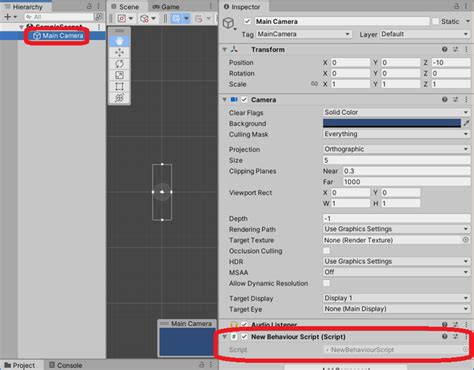
Task: Switch to the Scene tab
Action: click(126, 7)
